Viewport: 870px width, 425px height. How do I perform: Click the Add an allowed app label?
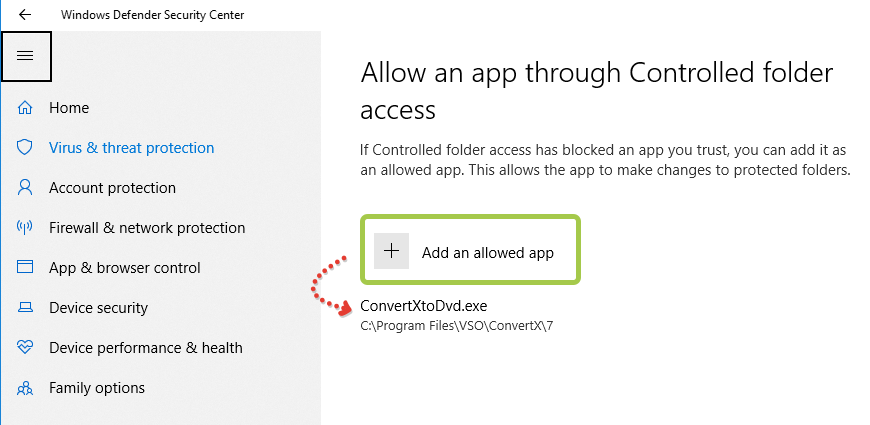point(488,253)
